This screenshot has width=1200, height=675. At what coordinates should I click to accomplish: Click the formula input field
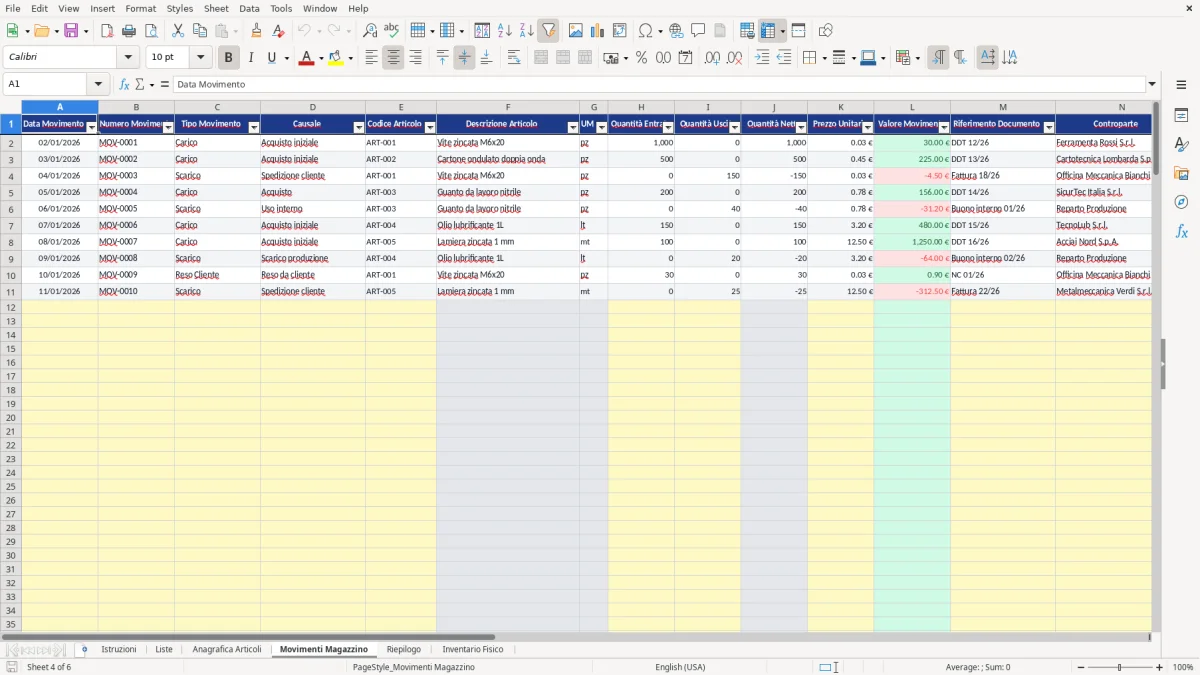pos(659,85)
